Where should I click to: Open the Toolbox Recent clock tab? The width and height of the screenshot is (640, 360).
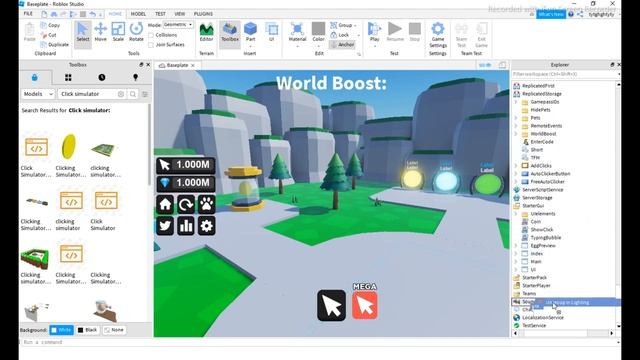102,78
